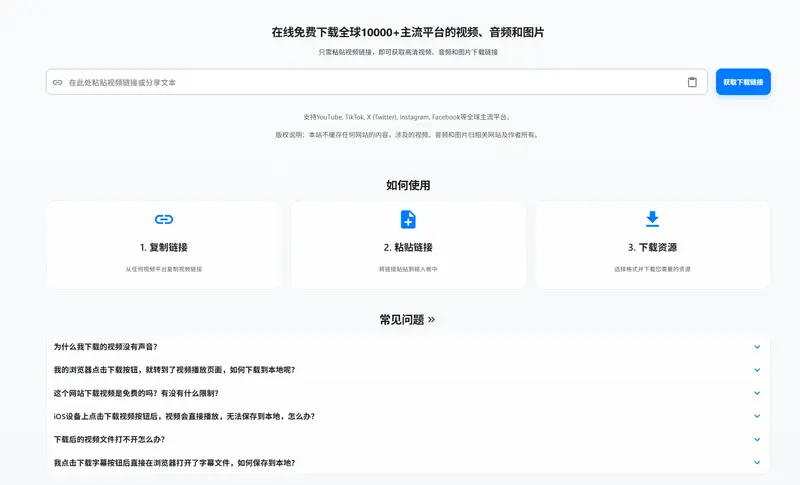Click description 从任何视频平台复制视频链接
Viewport: 800px width, 485px height.
click(164, 269)
